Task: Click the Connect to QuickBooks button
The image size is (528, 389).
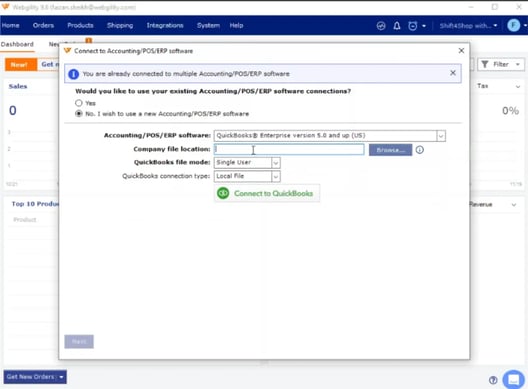Action: [267, 193]
